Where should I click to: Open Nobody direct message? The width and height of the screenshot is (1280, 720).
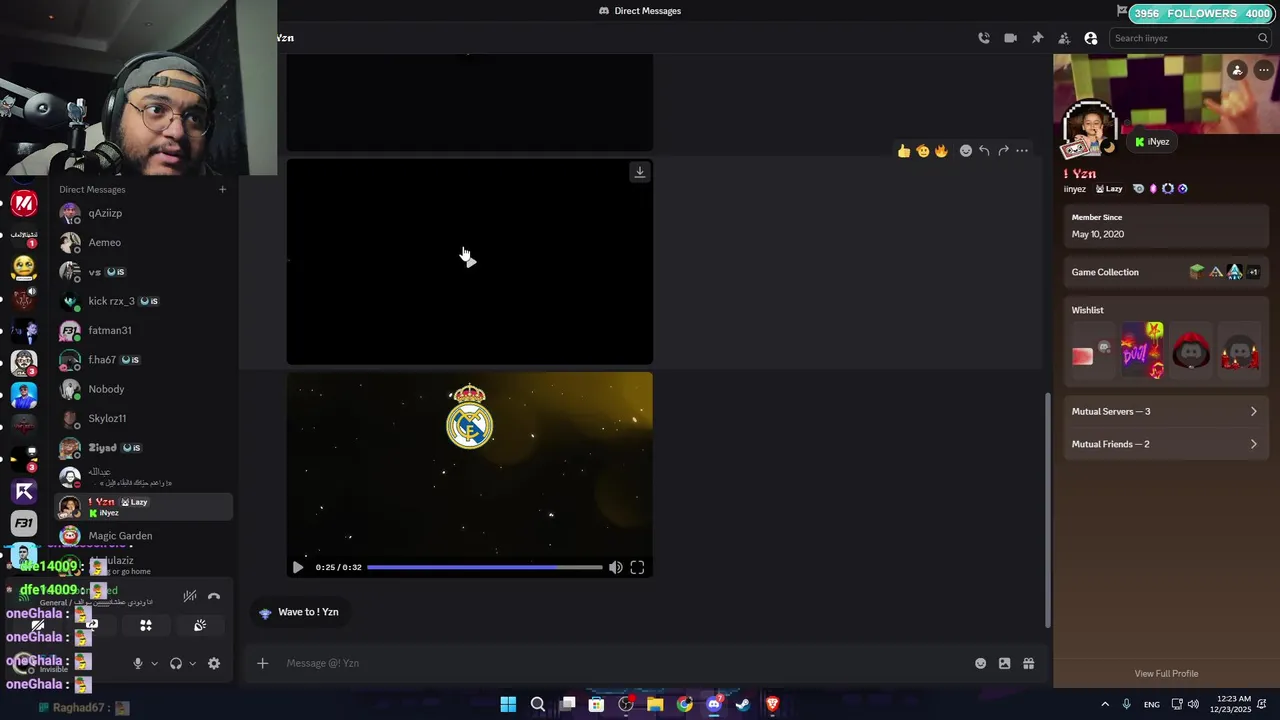143,389
